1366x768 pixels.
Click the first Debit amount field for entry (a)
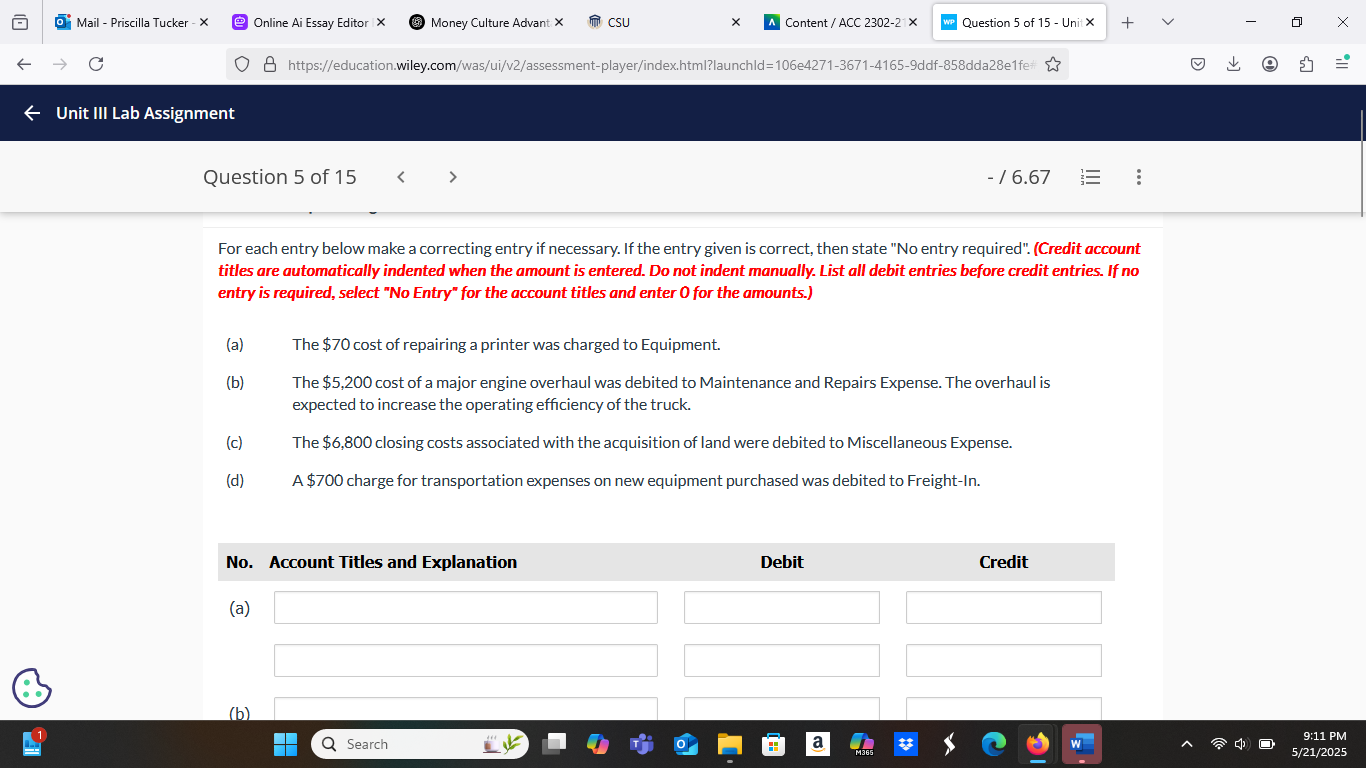(x=781, y=607)
